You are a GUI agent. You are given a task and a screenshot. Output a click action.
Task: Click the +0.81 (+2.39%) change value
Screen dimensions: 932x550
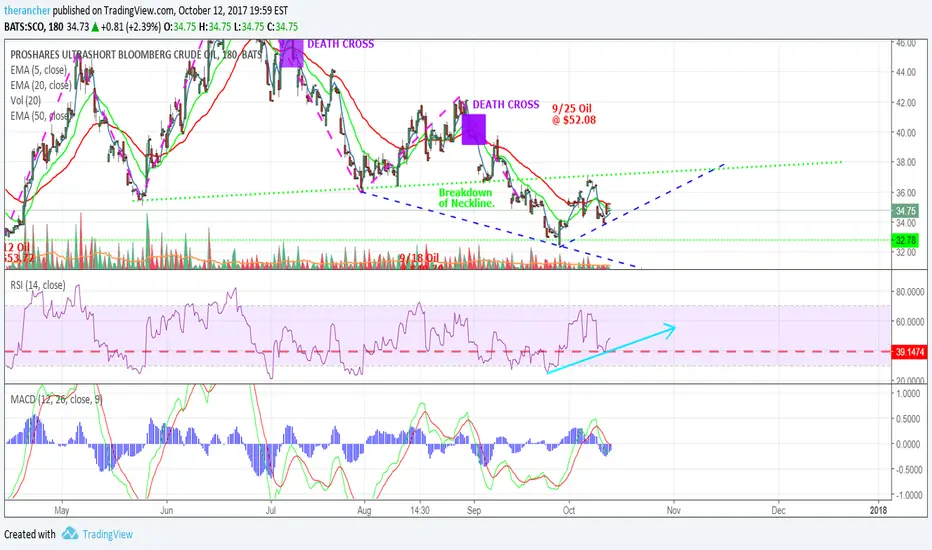[x=130, y=27]
